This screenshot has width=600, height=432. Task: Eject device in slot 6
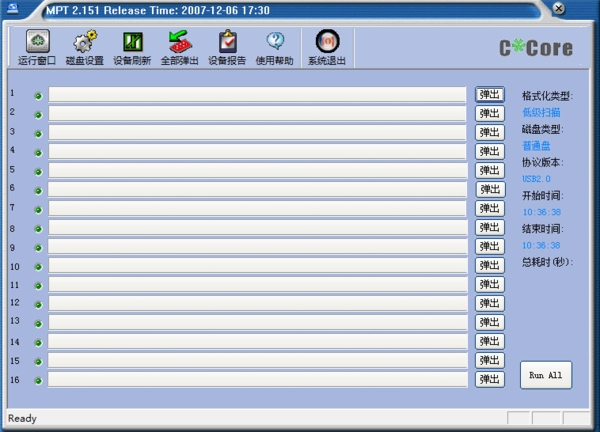pyautogui.click(x=491, y=189)
